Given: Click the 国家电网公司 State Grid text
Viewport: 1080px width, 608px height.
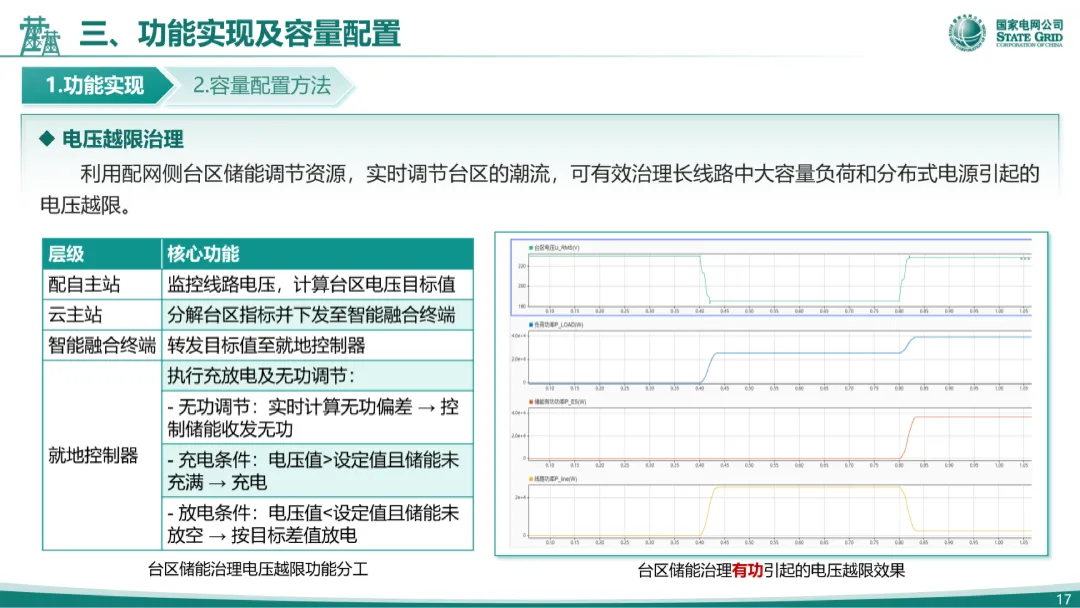Looking at the screenshot, I should click(x=1029, y=32).
